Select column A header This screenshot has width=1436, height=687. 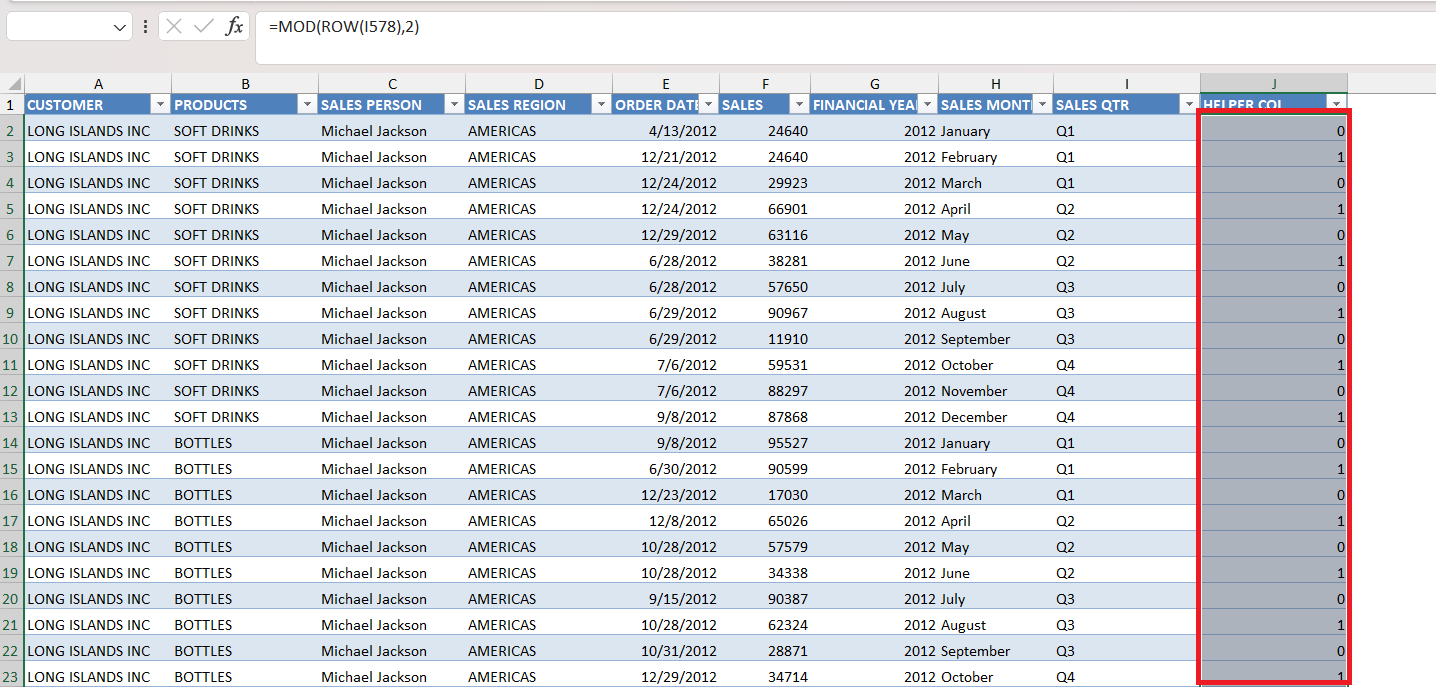point(98,84)
